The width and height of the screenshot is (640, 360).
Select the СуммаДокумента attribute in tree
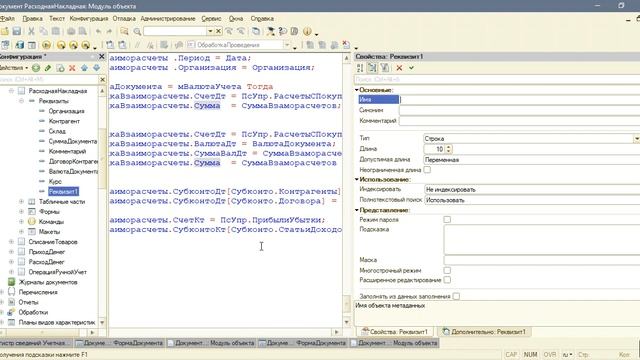73,141
